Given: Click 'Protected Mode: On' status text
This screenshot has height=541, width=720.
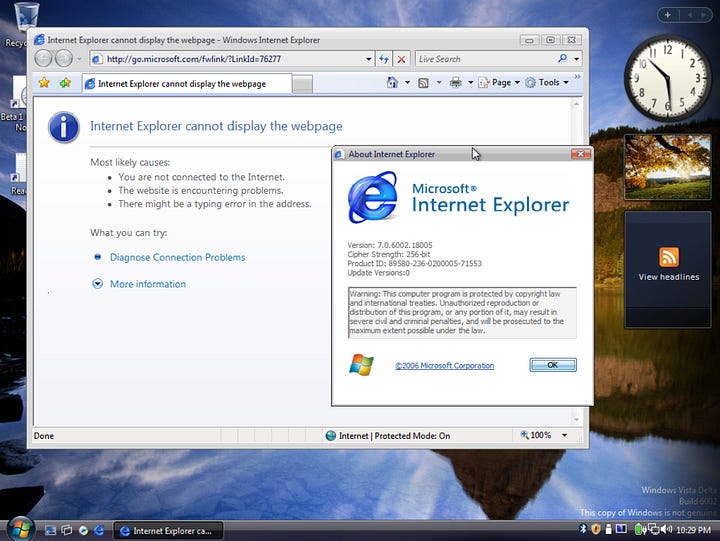Looking at the screenshot, I should point(412,436).
